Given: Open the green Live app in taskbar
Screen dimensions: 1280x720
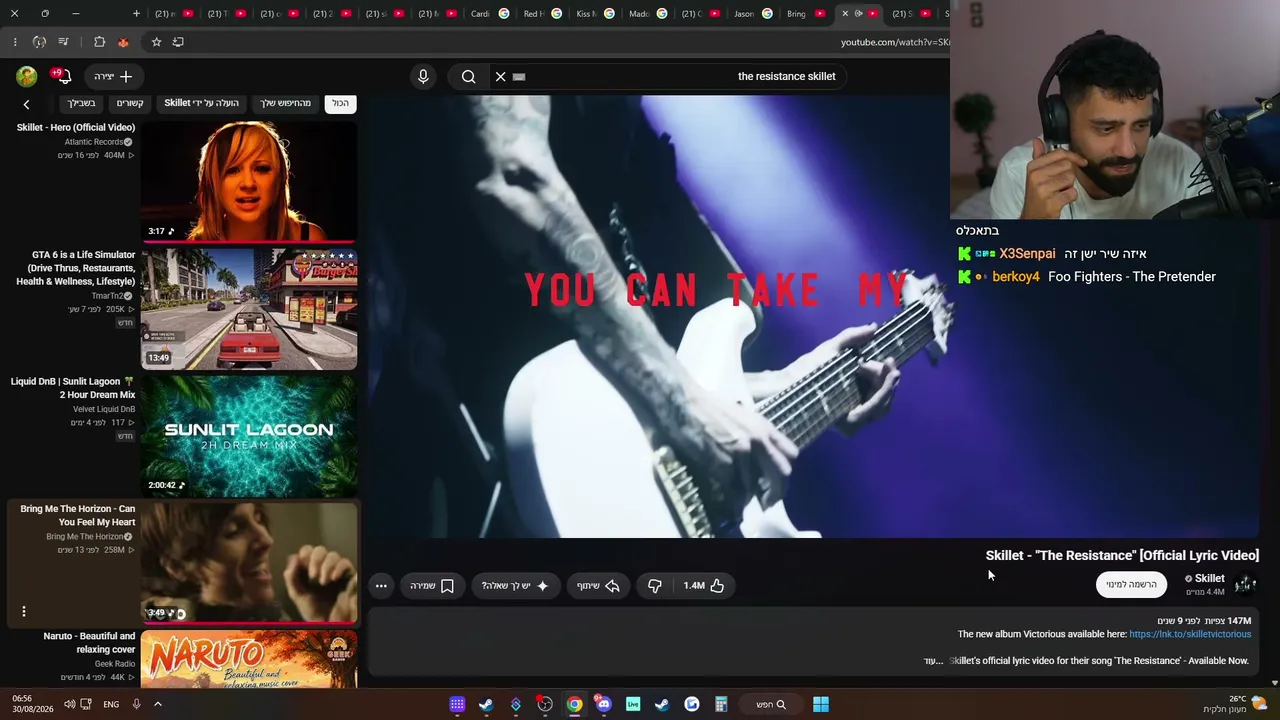Looking at the screenshot, I should click(x=633, y=704).
